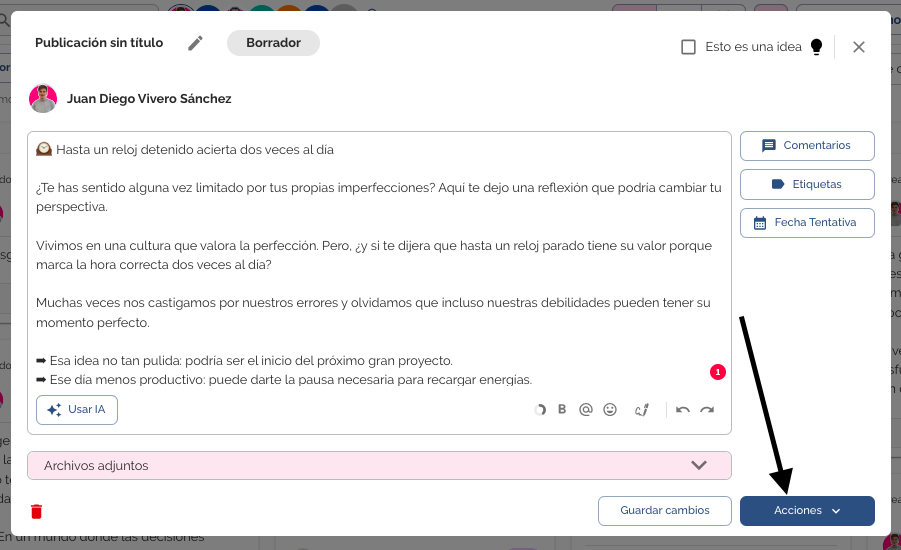Image resolution: width=901 pixels, height=550 pixels.
Task: Check the 'Esto es una idea' checkbox
Action: [x=688, y=47]
